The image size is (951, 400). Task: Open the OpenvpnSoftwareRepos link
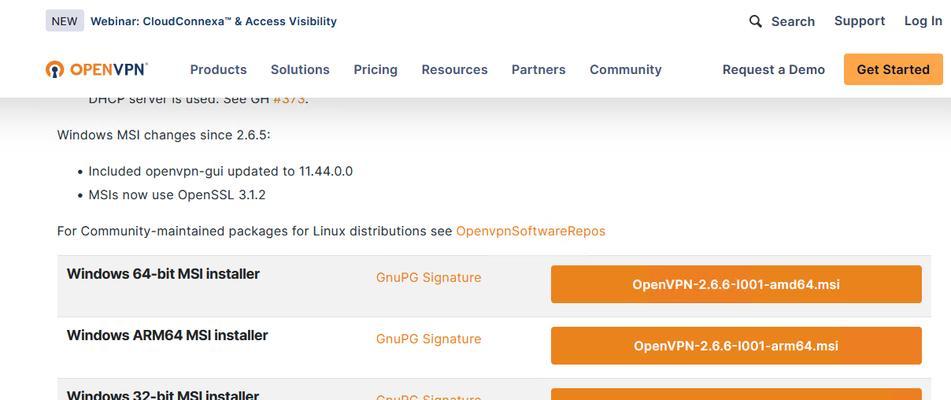[x=530, y=231]
